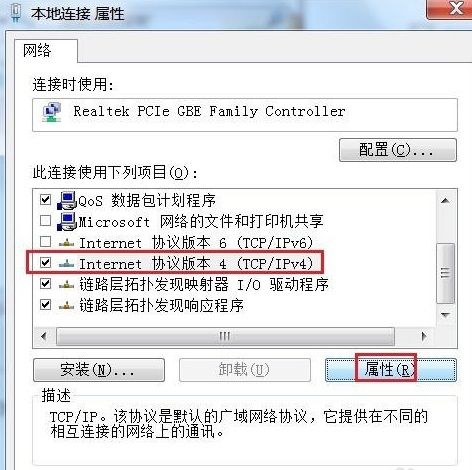Screen dimensions: 472x470
Task: Click the list's scroll up arrow
Action: [x=445, y=200]
